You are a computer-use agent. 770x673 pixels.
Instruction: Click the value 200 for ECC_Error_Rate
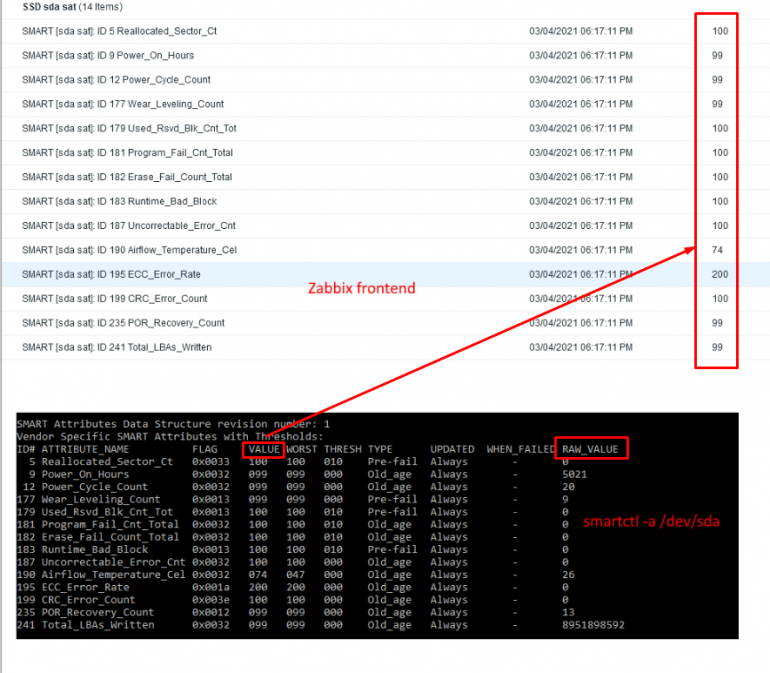pos(720,274)
